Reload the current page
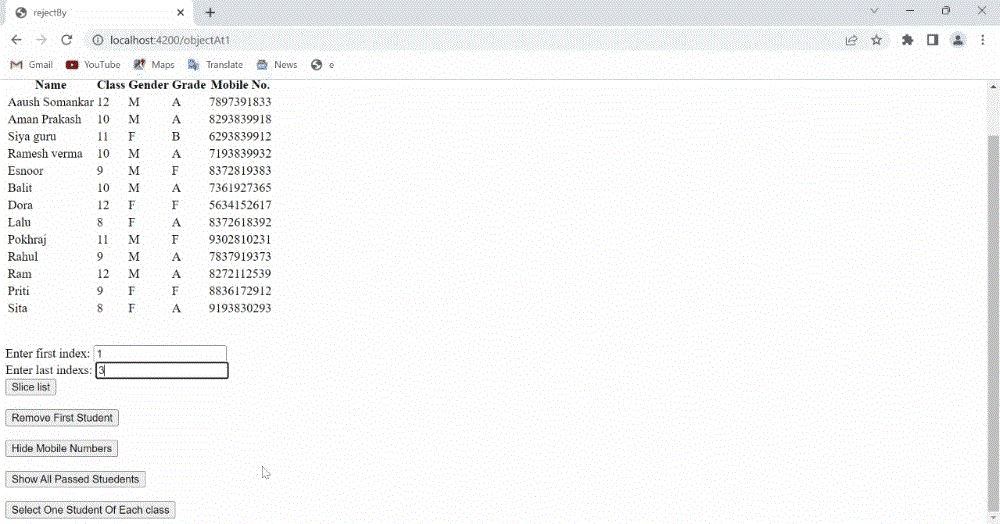The width and height of the screenshot is (1000, 524). click(66, 40)
